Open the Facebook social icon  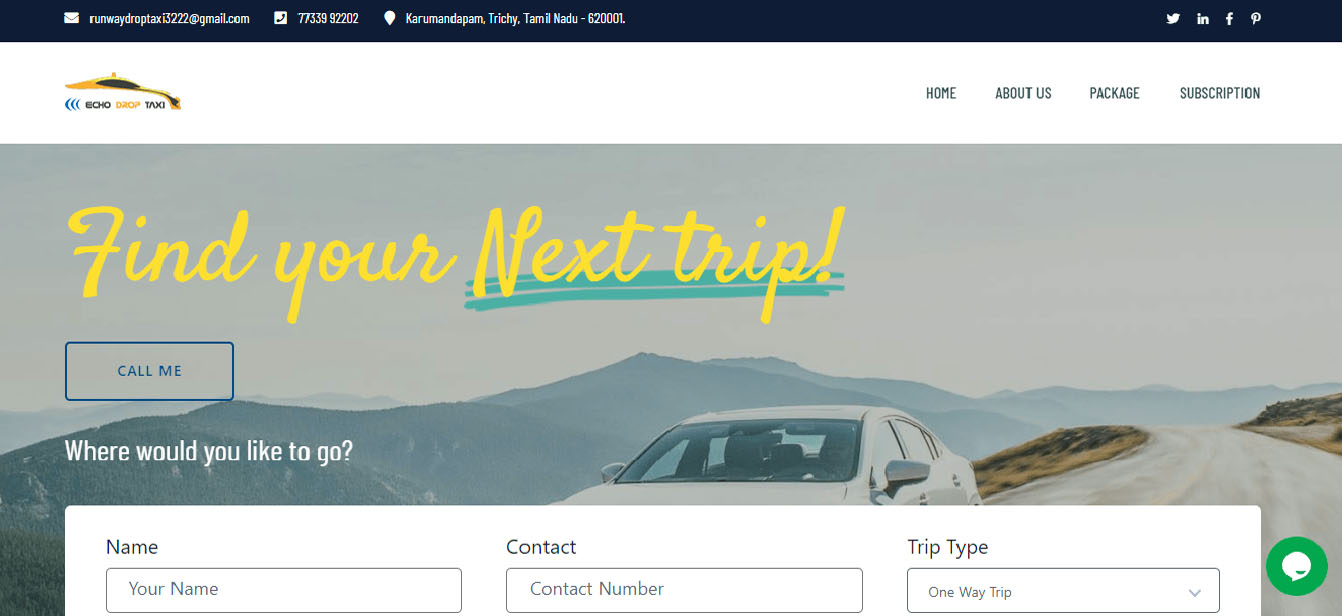pos(1229,19)
